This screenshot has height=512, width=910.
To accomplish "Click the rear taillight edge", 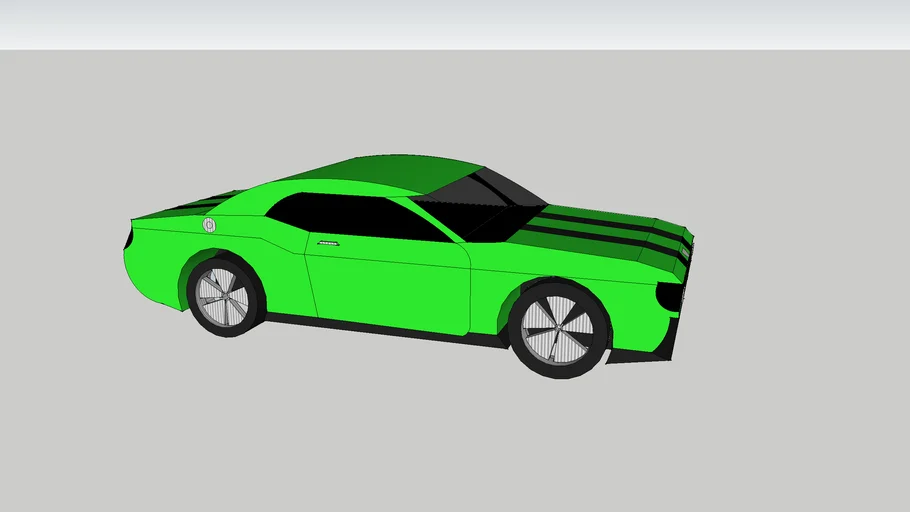I will pyautogui.click(x=128, y=238).
